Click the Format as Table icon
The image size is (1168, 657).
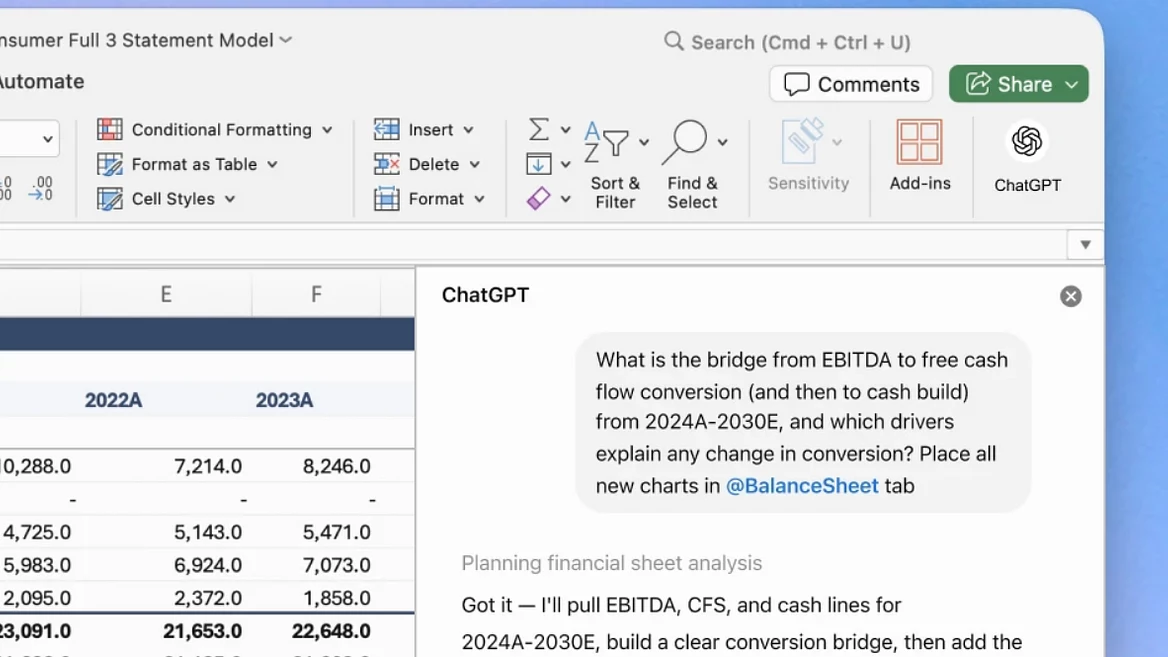point(110,164)
